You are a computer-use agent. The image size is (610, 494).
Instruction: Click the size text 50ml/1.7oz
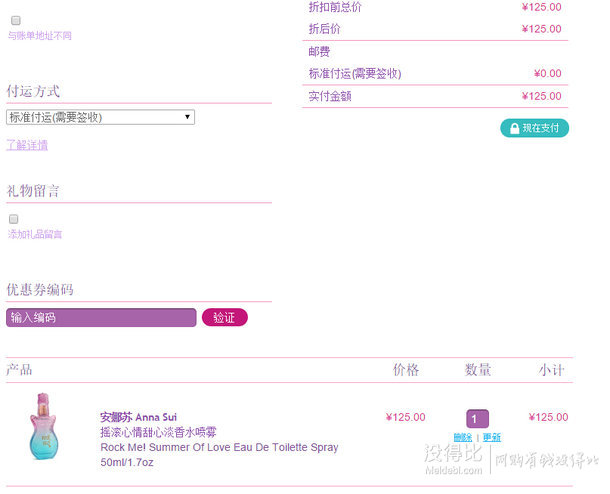tap(127, 462)
